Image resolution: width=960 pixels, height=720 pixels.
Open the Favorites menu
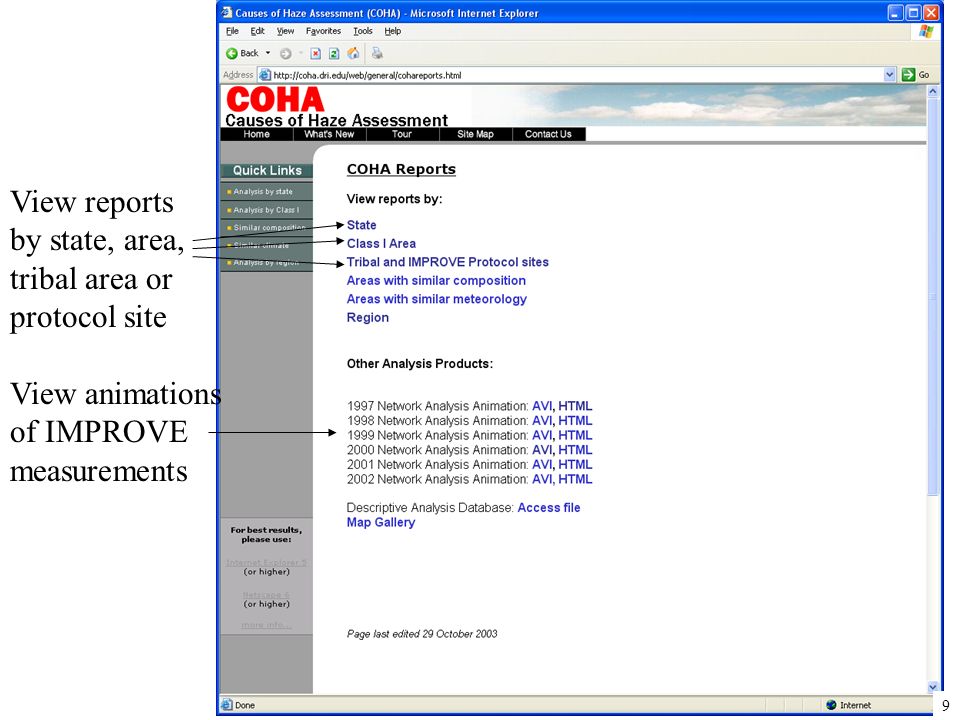click(323, 31)
